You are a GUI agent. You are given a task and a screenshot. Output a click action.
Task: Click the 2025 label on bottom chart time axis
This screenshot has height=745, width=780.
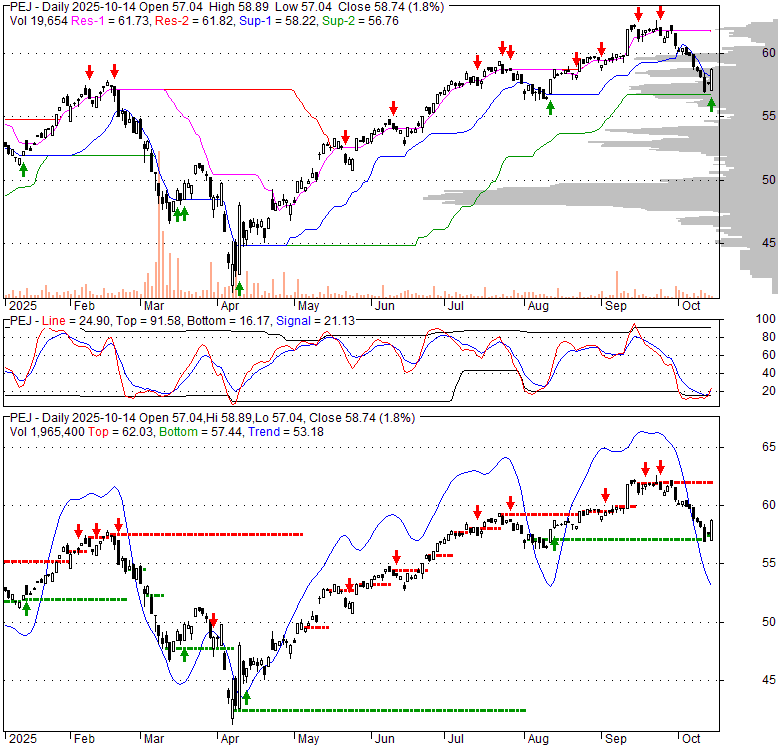click(x=23, y=739)
